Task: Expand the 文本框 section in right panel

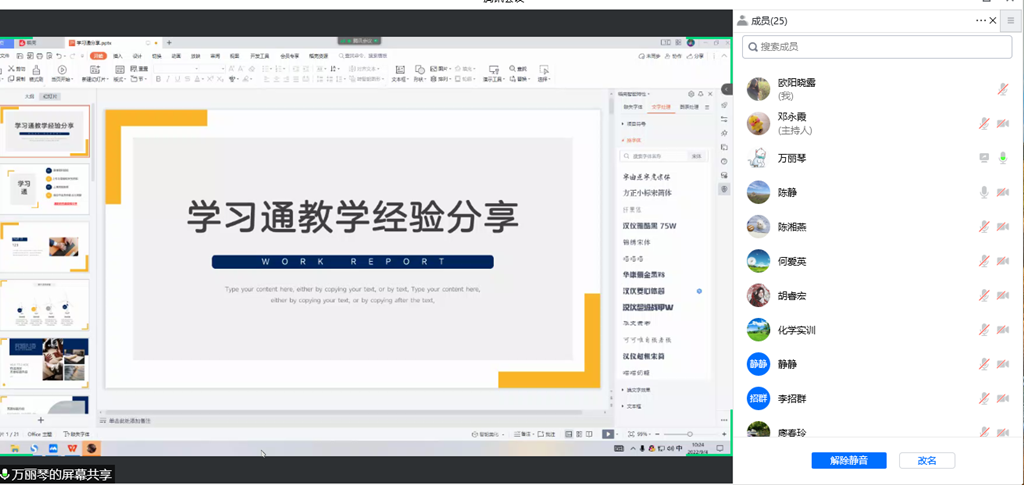Action: tap(632, 405)
